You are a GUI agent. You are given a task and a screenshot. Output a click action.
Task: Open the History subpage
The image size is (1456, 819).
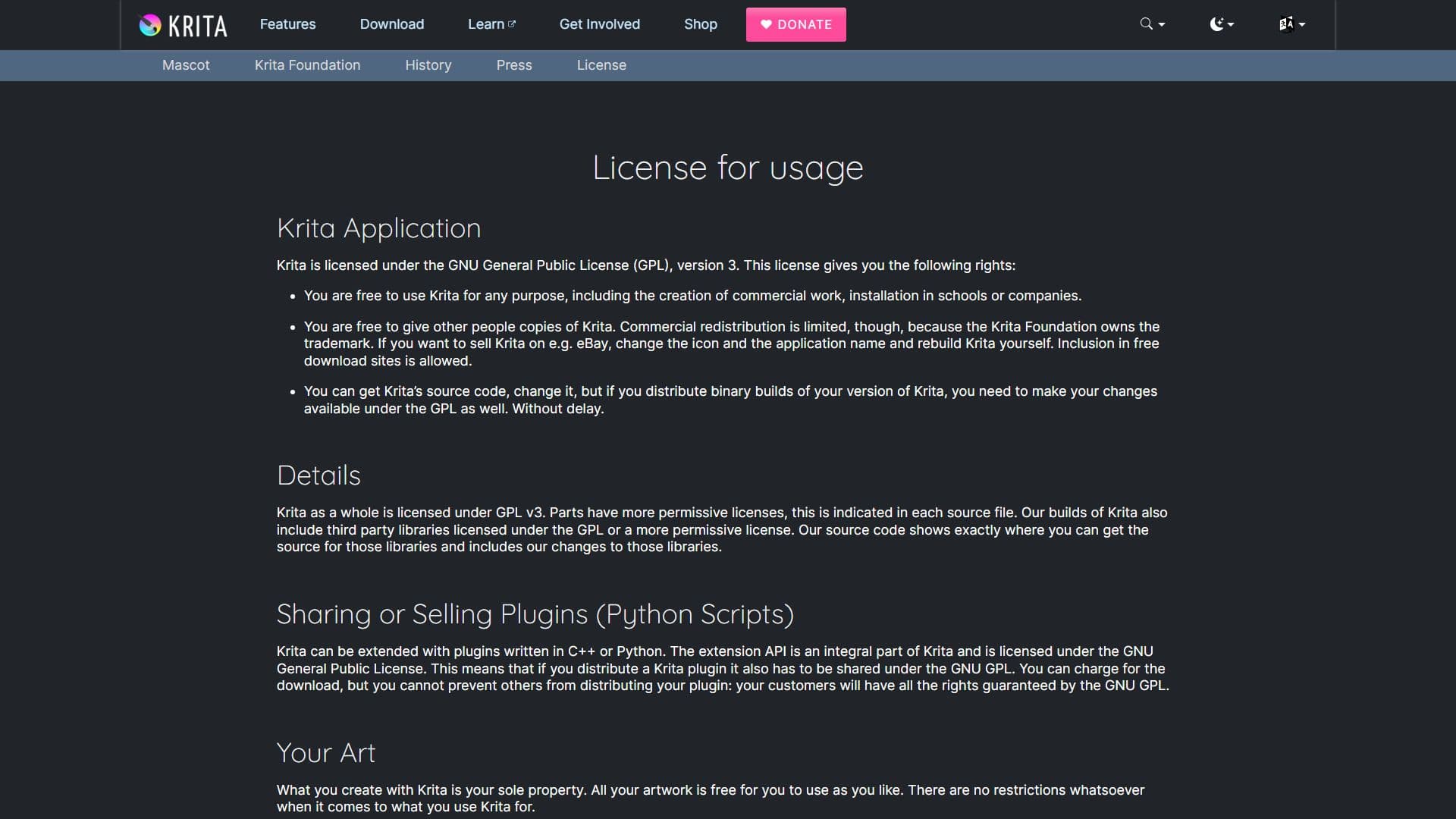tap(428, 65)
